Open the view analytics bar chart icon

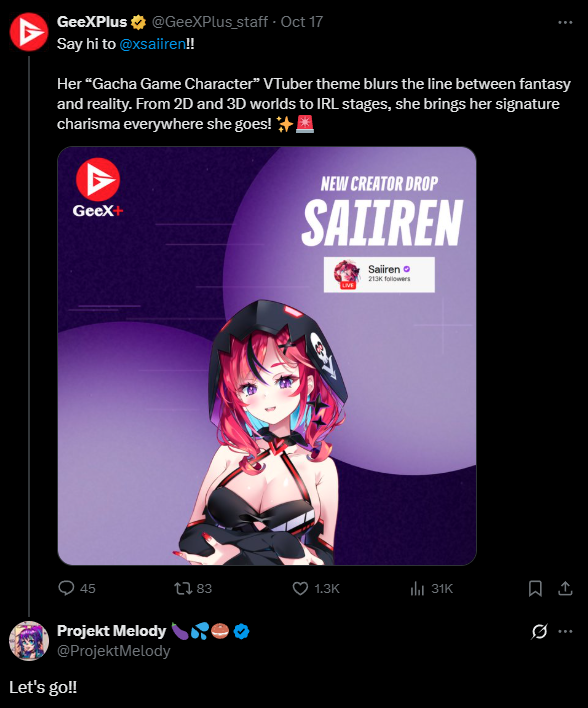[x=417, y=588]
